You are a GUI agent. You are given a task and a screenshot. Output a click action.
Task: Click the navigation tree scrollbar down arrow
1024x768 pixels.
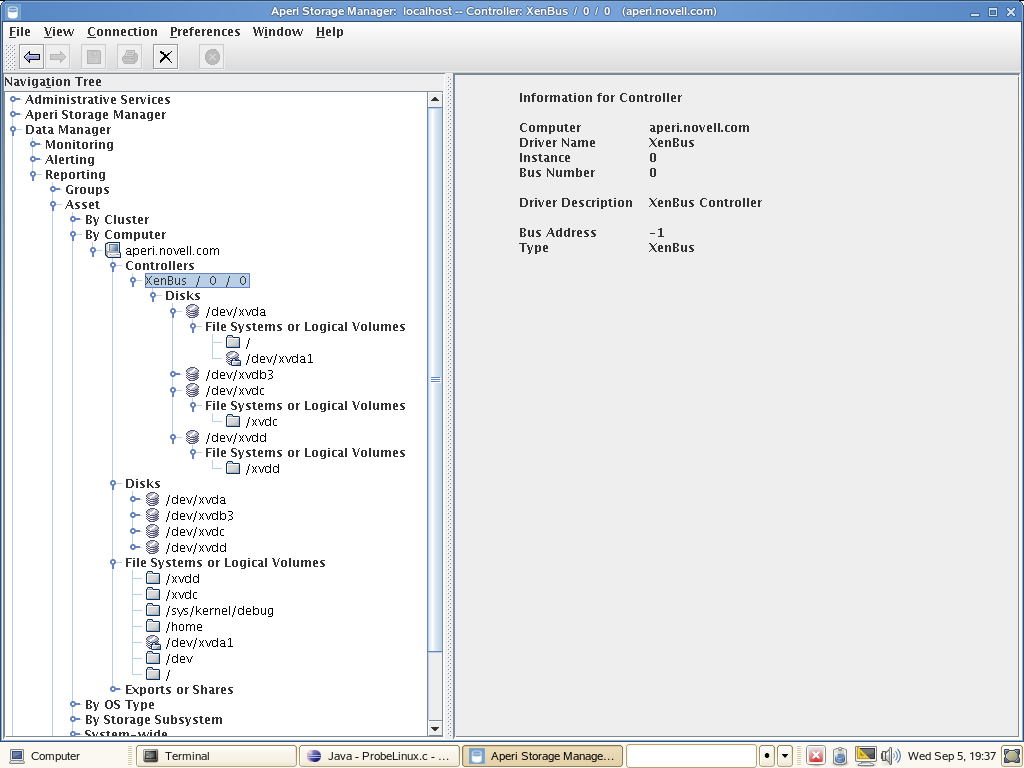pyautogui.click(x=435, y=728)
